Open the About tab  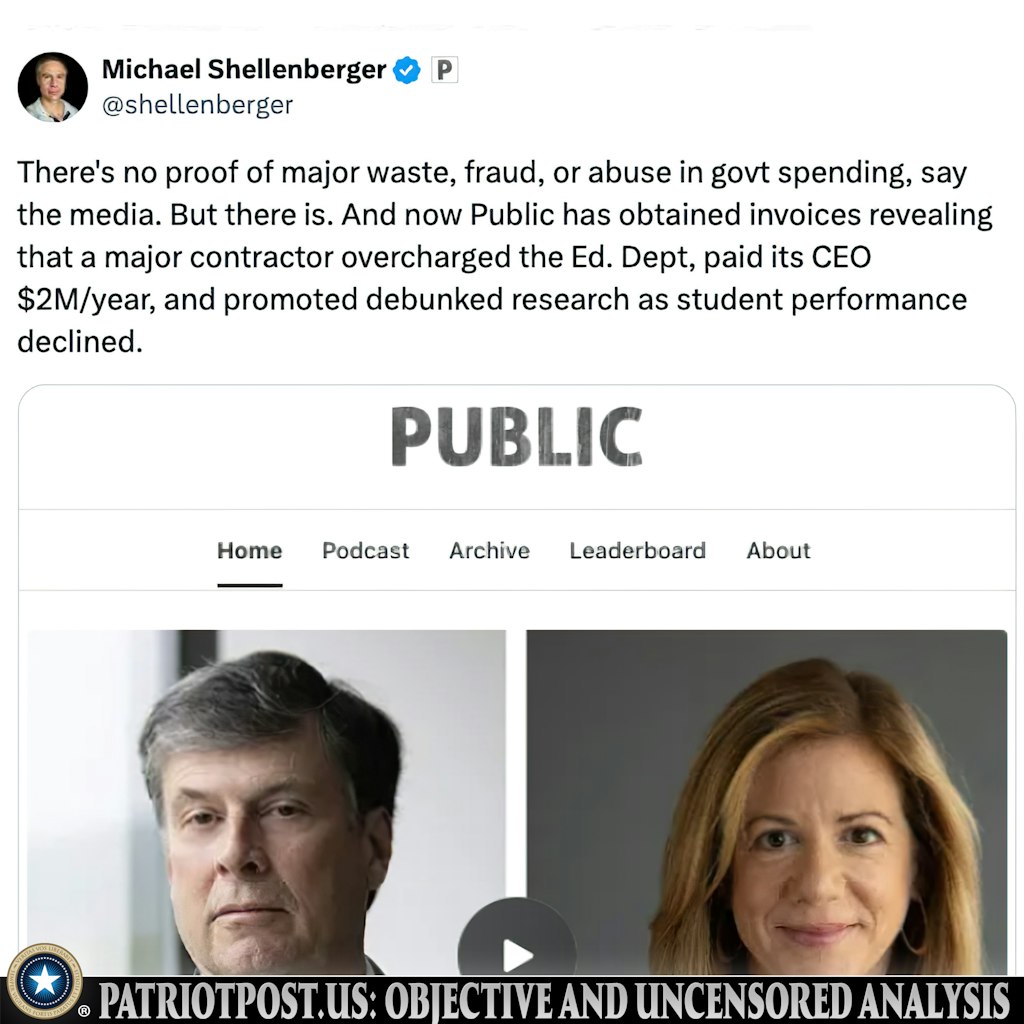click(x=778, y=551)
